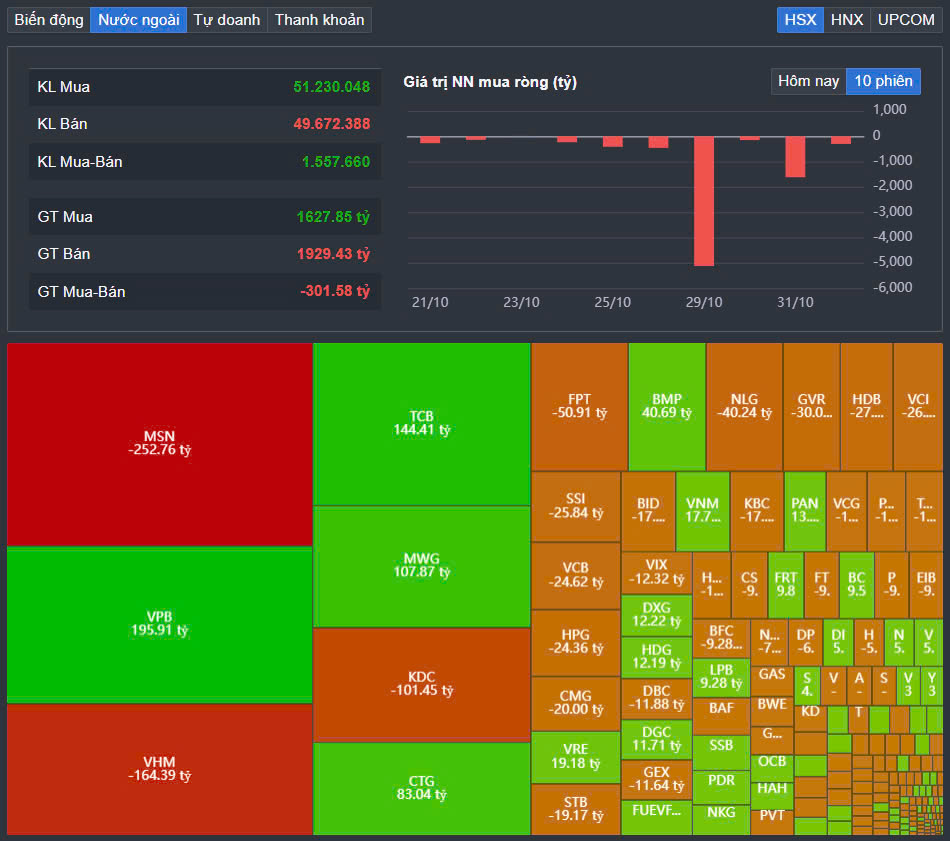
Task: Select the SSI -25.84 tỷ tile
Action: point(576,507)
